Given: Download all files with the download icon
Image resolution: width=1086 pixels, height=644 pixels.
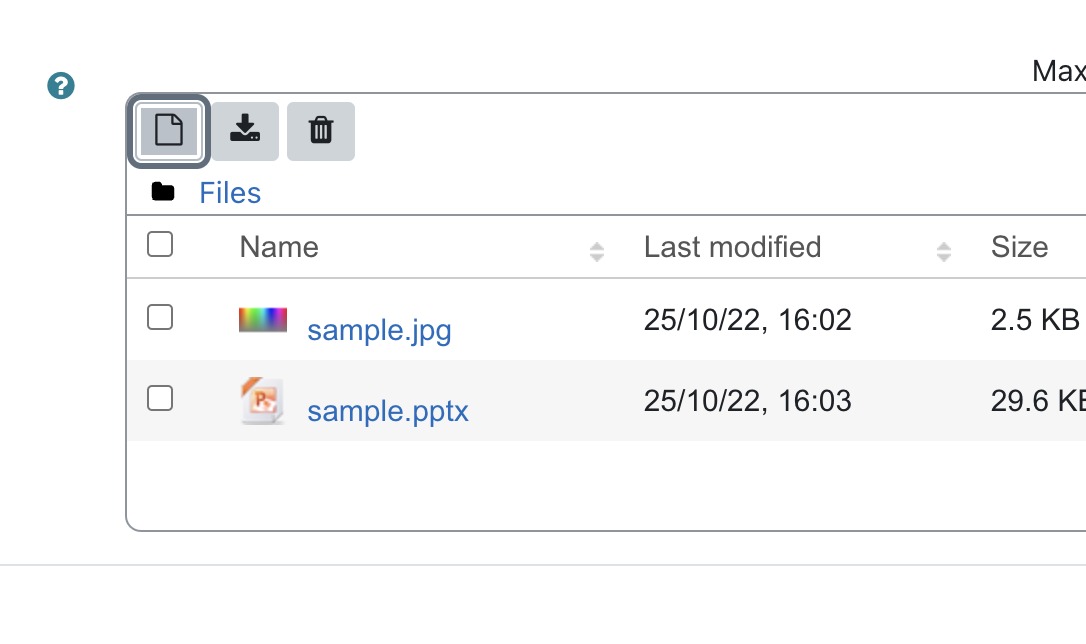Looking at the screenshot, I should (x=245, y=131).
